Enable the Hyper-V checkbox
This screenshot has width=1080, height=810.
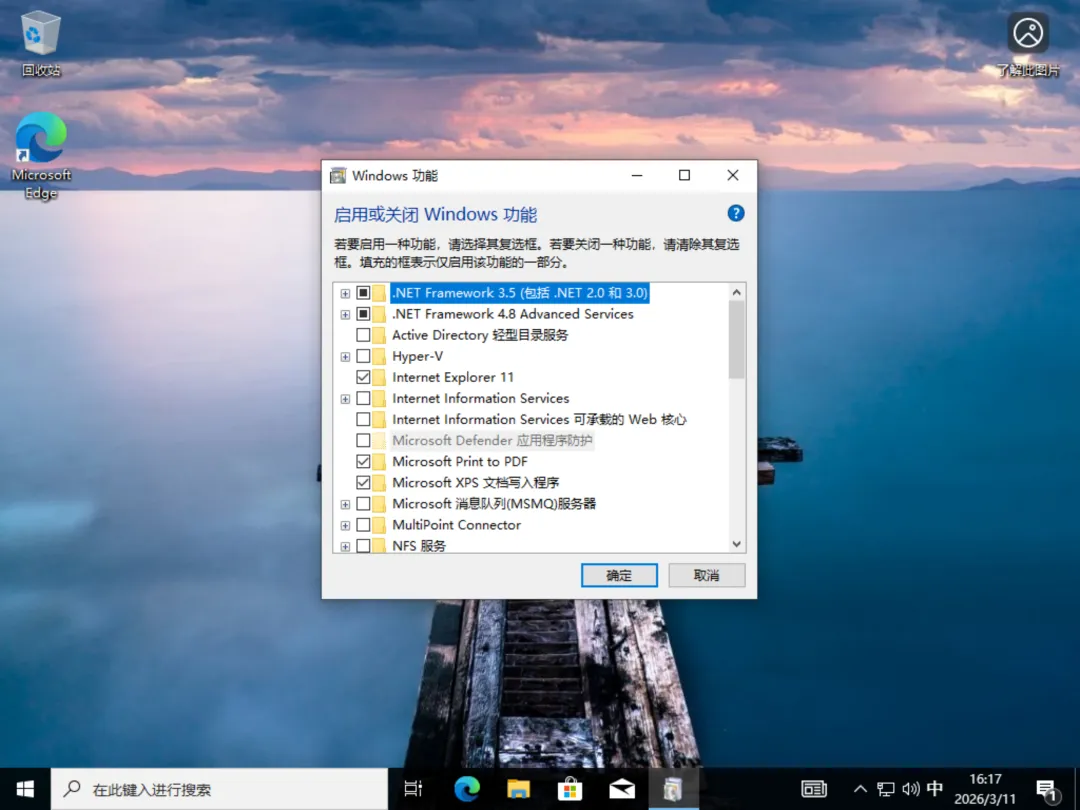tap(363, 356)
